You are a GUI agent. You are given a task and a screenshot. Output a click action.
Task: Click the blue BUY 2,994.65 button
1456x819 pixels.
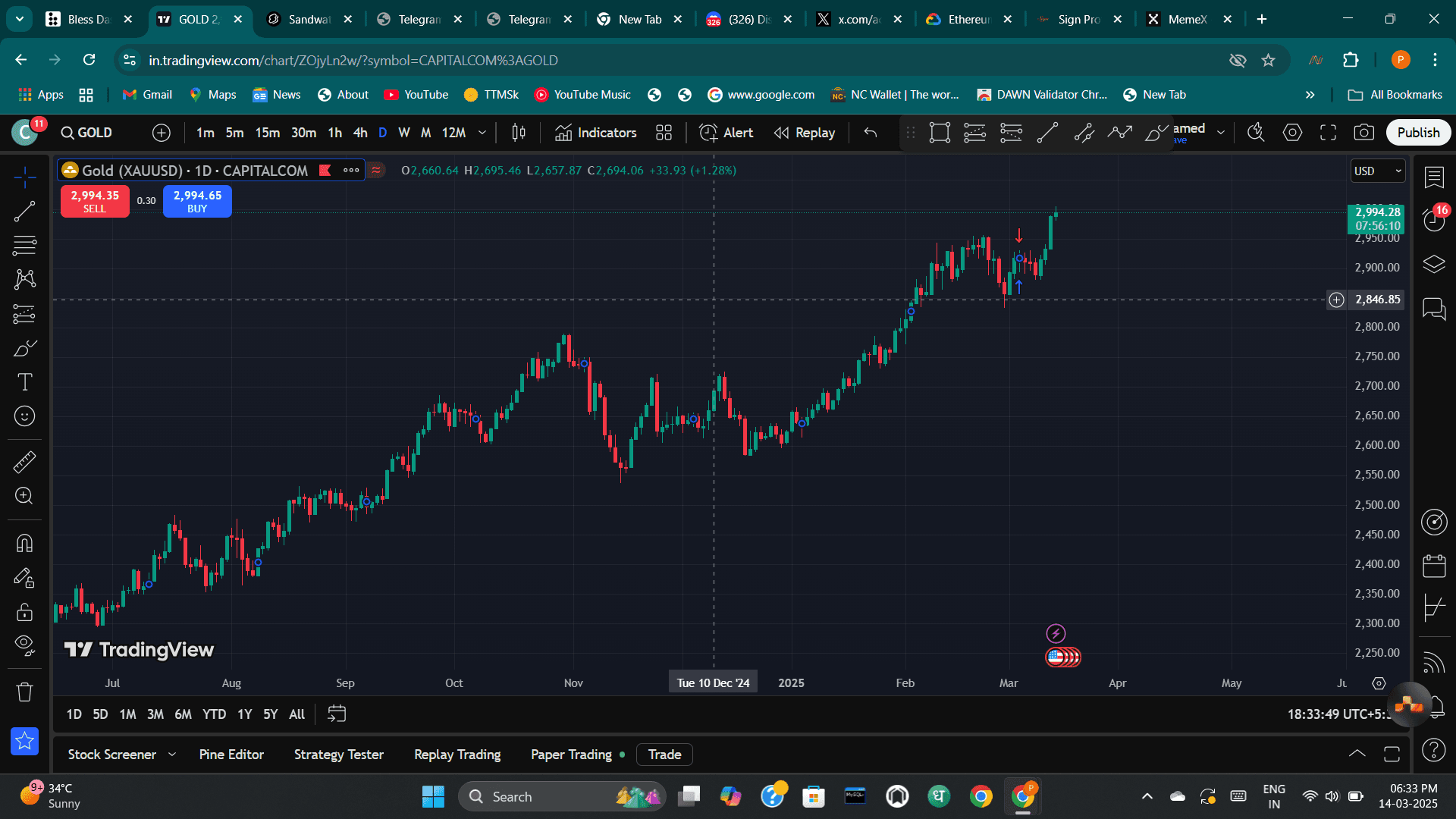[x=197, y=201]
